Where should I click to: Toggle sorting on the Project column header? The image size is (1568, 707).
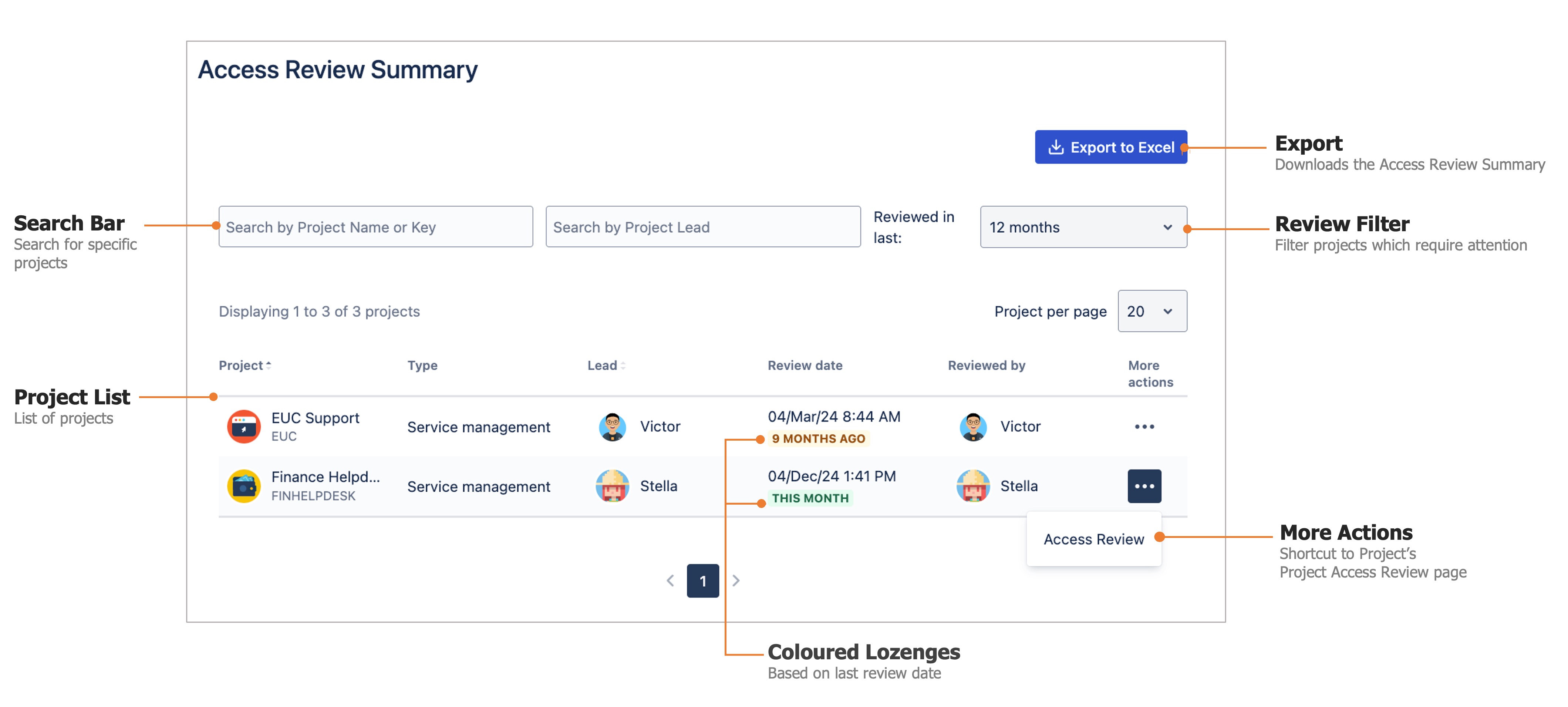coord(244,365)
